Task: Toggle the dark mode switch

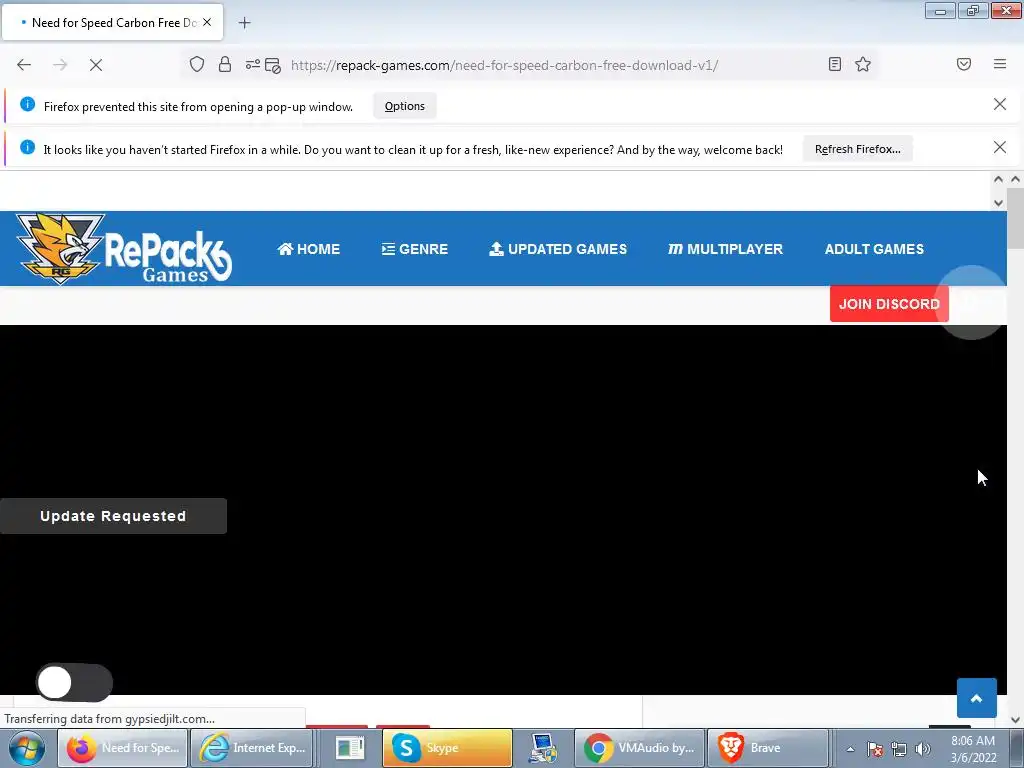Action: coord(74,682)
